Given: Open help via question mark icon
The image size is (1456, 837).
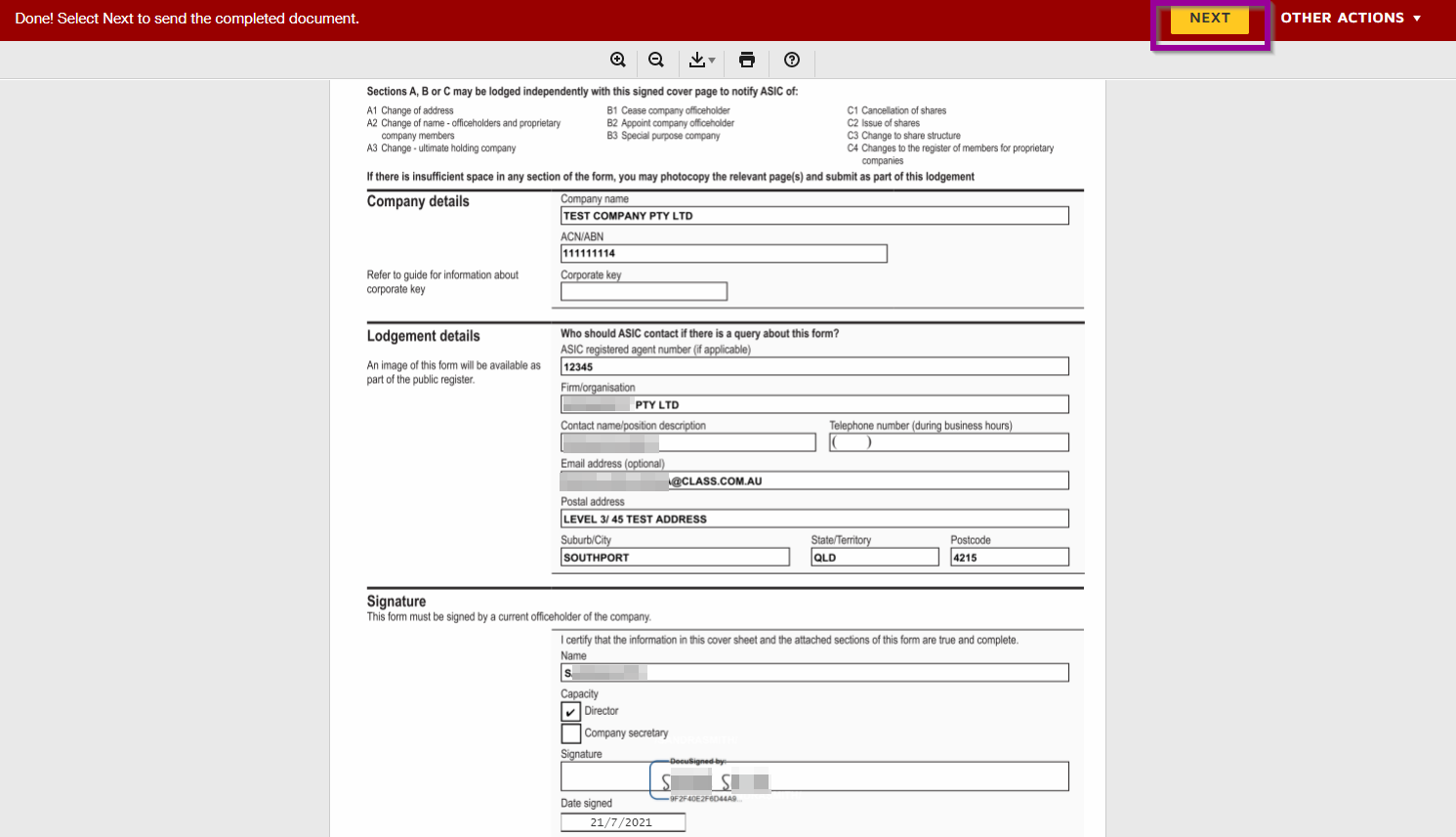Looking at the screenshot, I should (792, 61).
